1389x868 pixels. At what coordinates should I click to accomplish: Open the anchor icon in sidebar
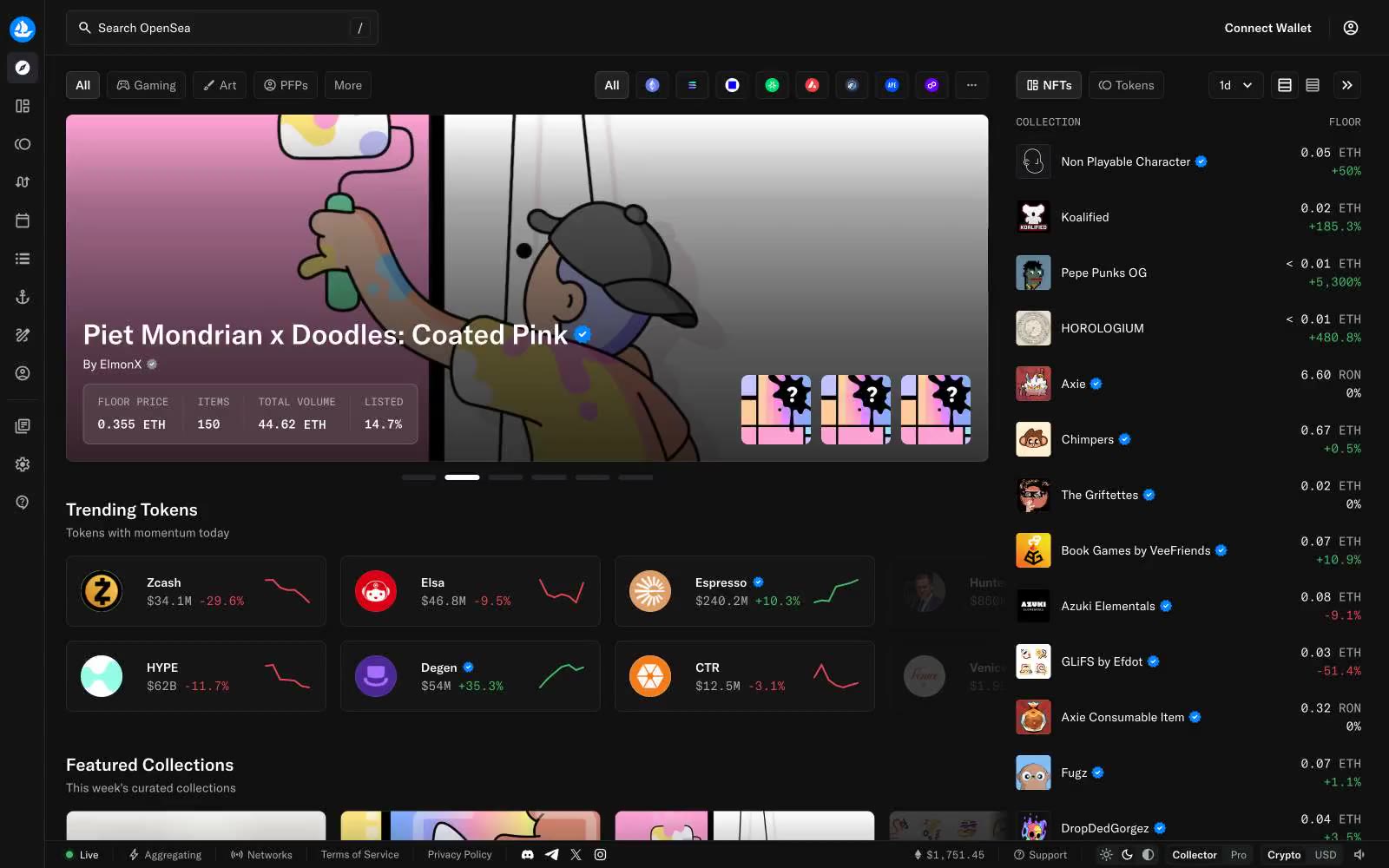point(23,297)
